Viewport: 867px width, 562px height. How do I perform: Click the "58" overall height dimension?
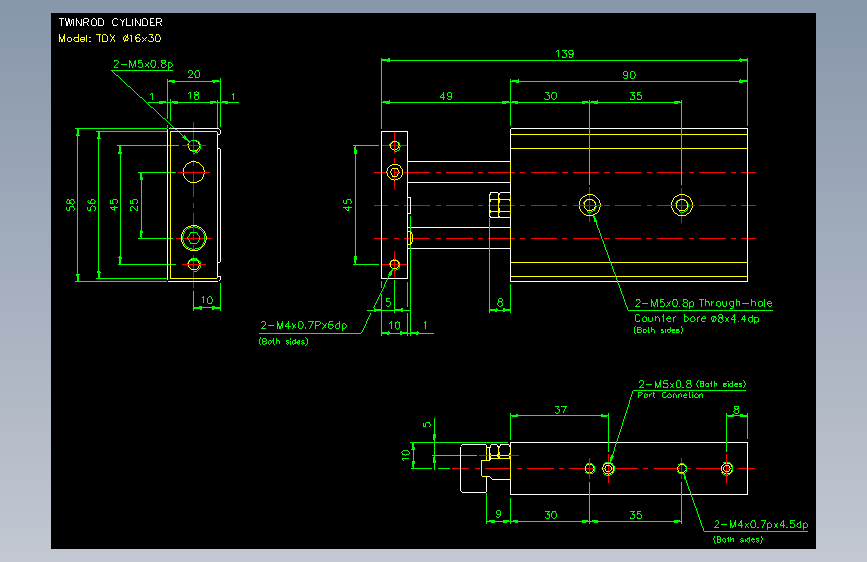pyautogui.click(x=70, y=205)
